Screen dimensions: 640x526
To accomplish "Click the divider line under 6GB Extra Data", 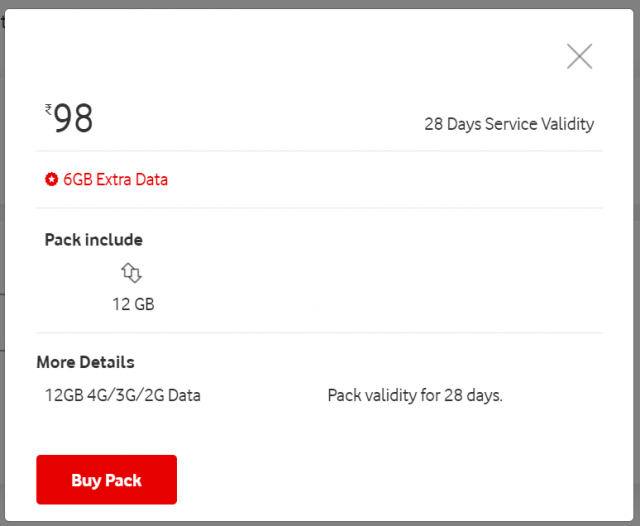I will pyautogui.click(x=320, y=208).
